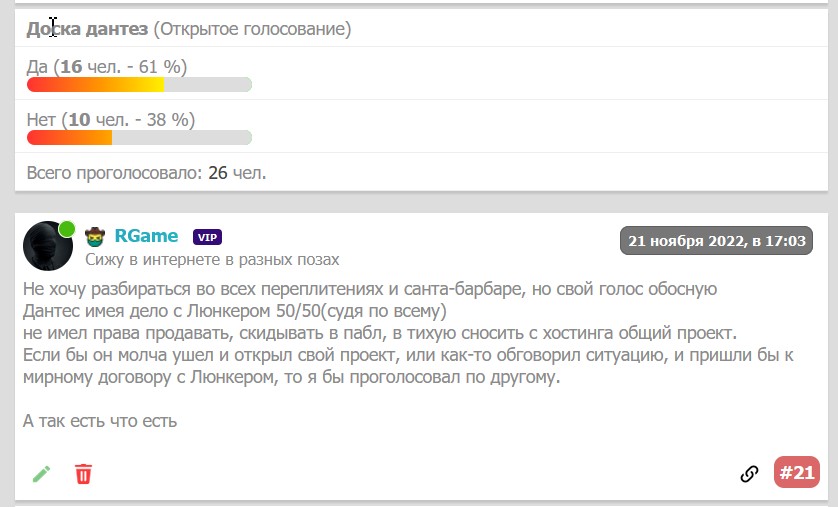Image resolution: width=838 pixels, height=507 pixels.
Task: Click the cowboy group icon beside RGame
Action: coord(95,237)
